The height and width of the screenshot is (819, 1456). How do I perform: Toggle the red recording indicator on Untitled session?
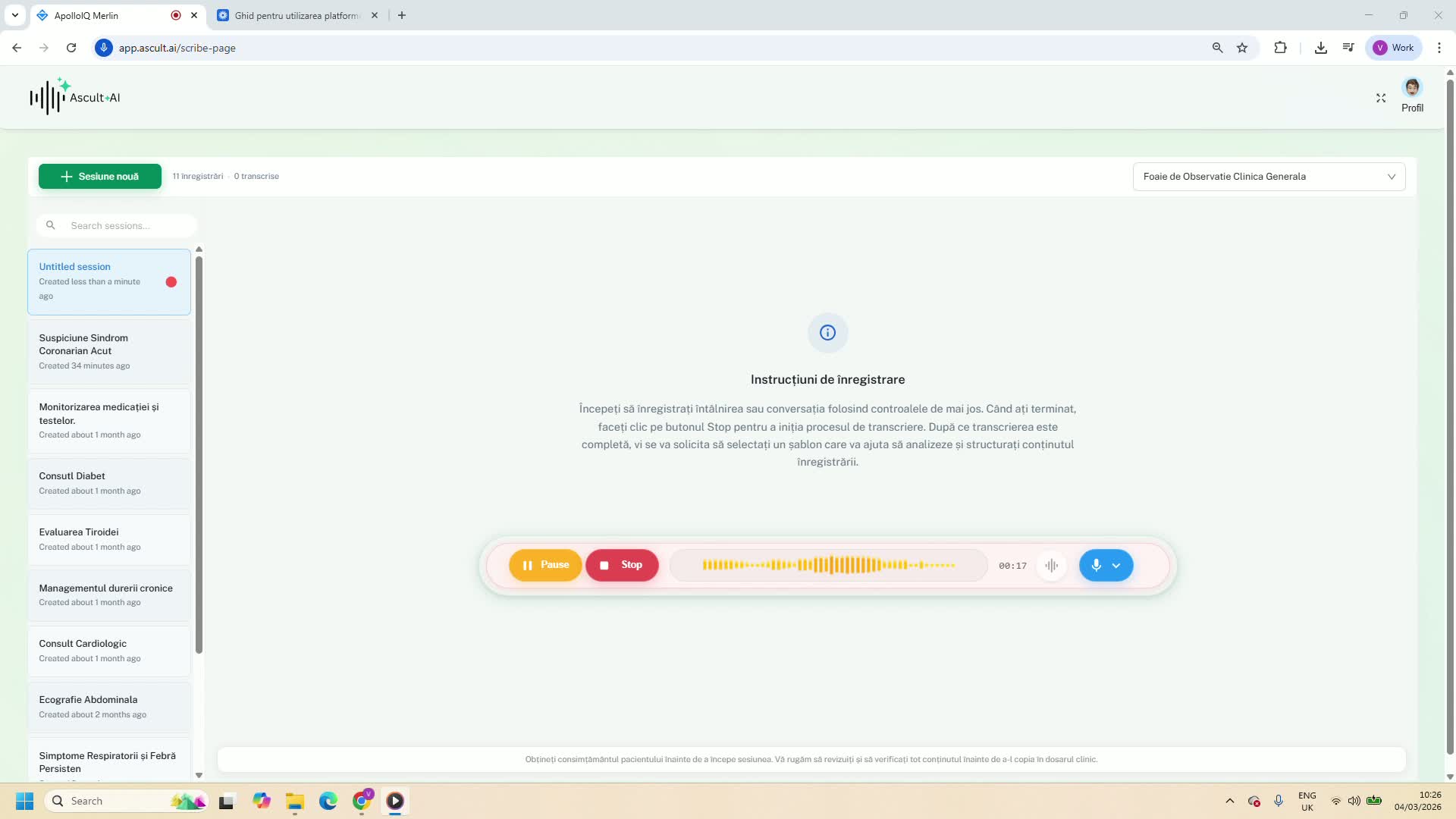click(x=171, y=282)
